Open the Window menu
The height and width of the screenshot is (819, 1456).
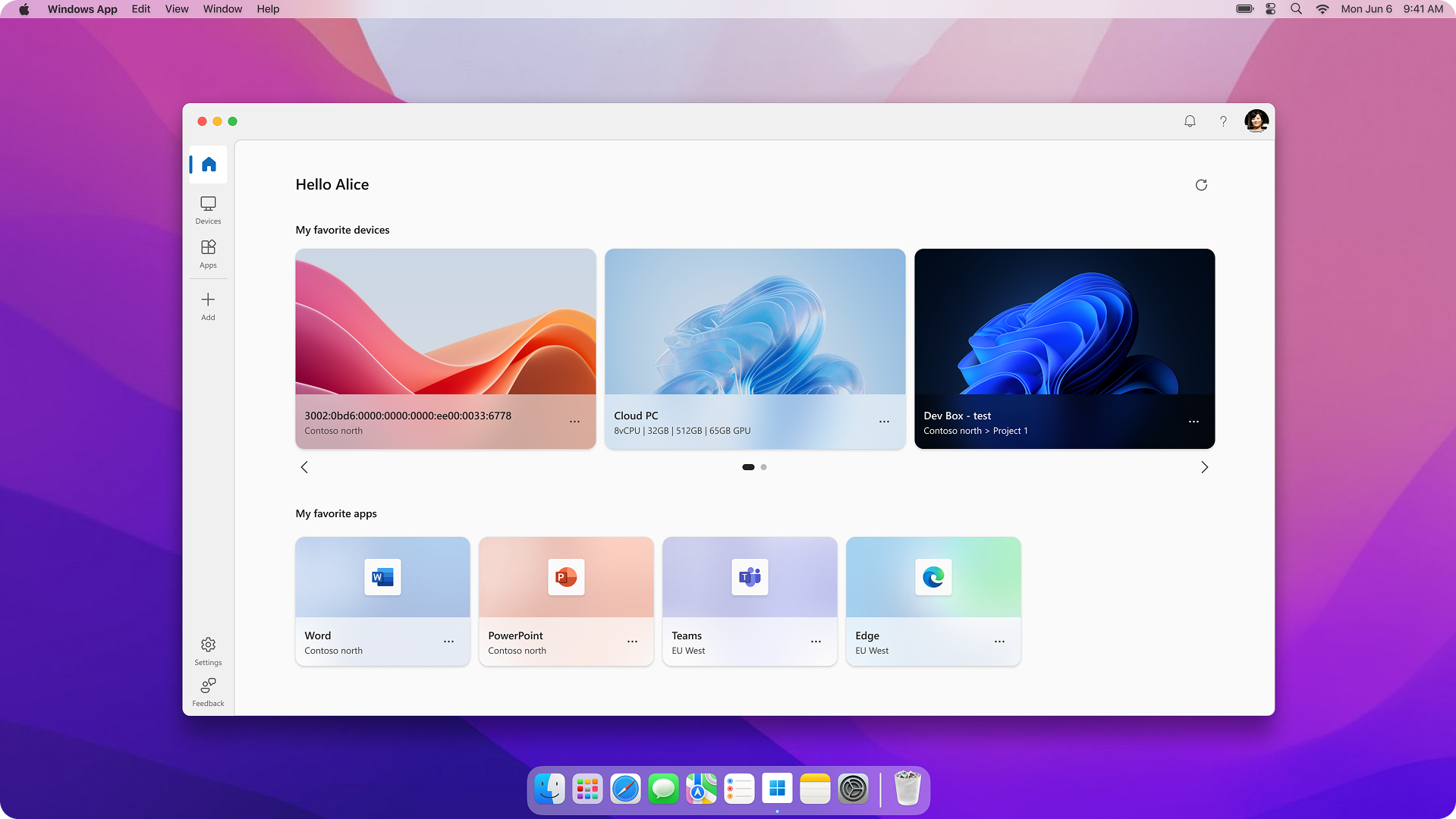222,8
